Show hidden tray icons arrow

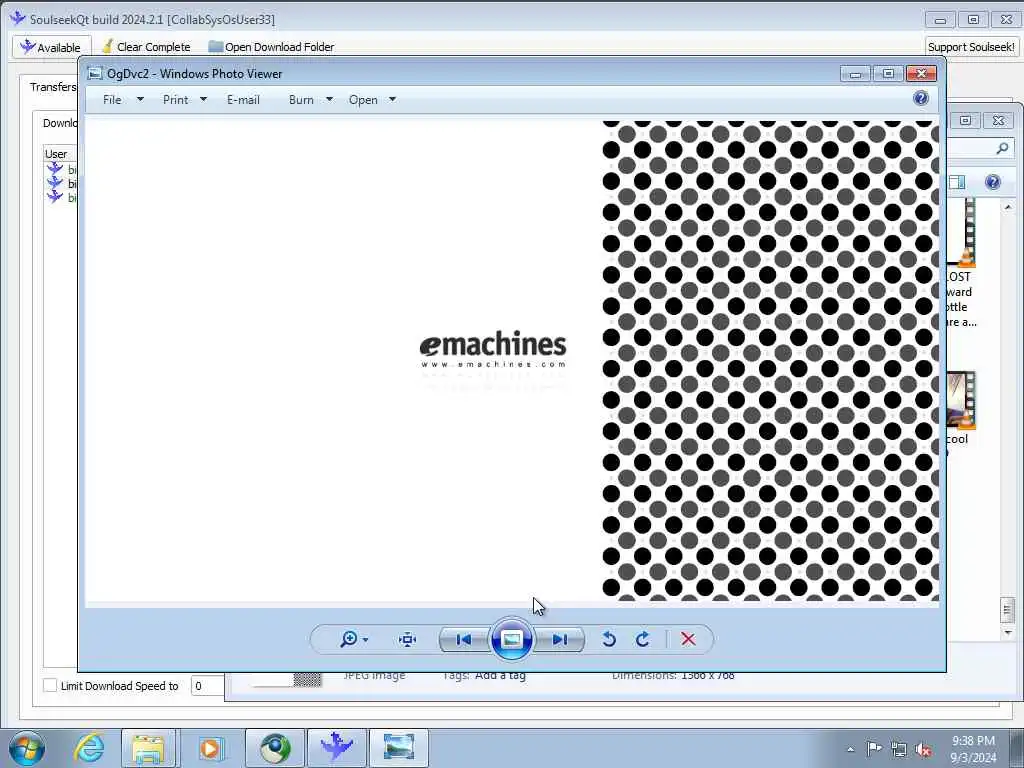pyautogui.click(x=851, y=749)
